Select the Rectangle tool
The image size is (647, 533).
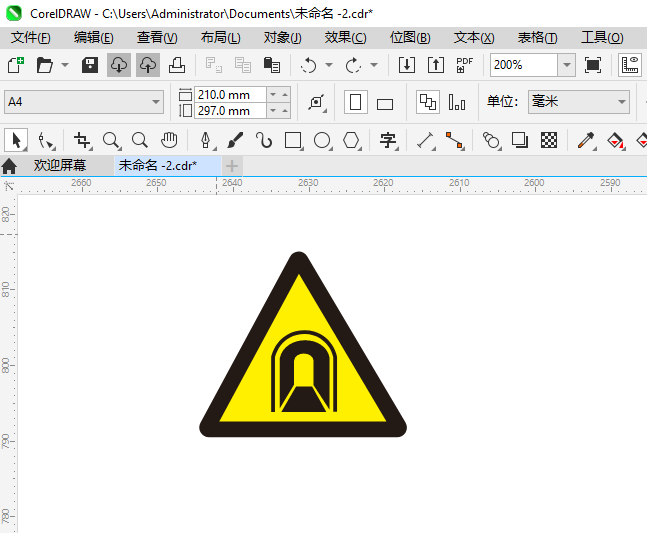tap(293, 140)
